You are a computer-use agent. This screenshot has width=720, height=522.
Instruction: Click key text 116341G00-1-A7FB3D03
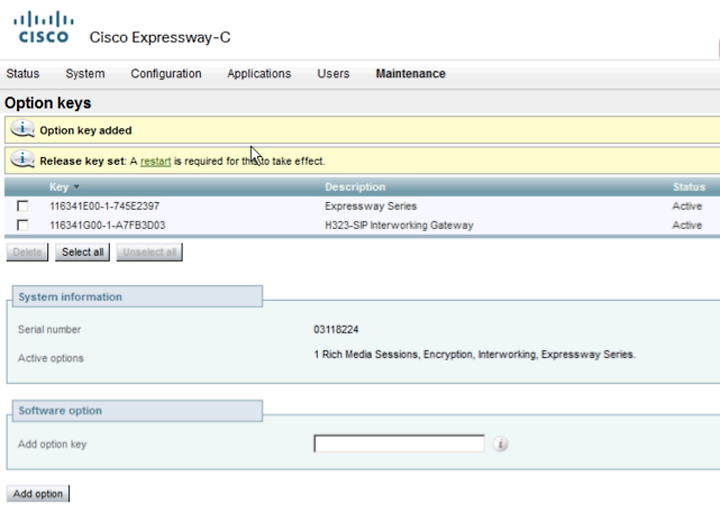[107, 225]
